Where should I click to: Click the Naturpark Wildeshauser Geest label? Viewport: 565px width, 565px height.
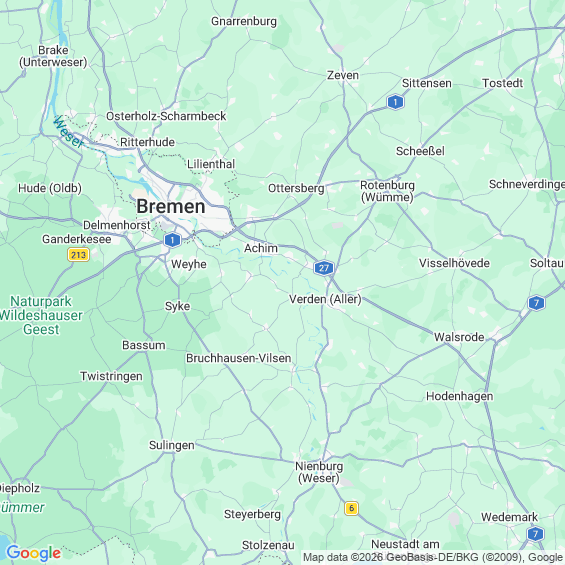click(41, 315)
